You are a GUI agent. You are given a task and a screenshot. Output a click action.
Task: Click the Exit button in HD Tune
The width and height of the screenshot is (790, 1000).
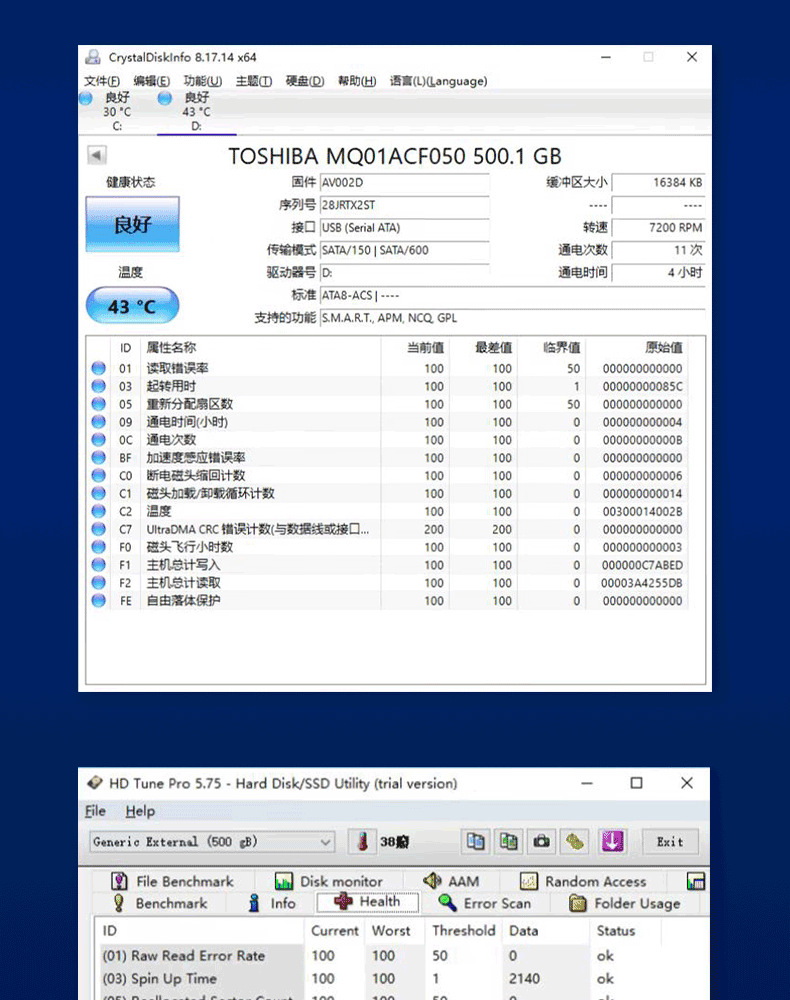(x=670, y=842)
